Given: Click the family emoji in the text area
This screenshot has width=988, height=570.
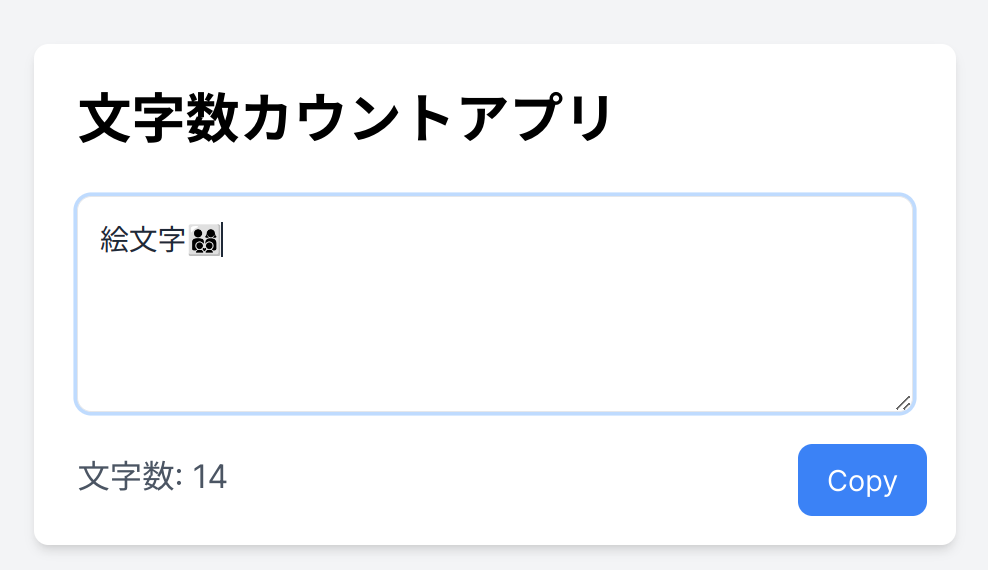Looking at the screenshot, I should tap(204, 240).
